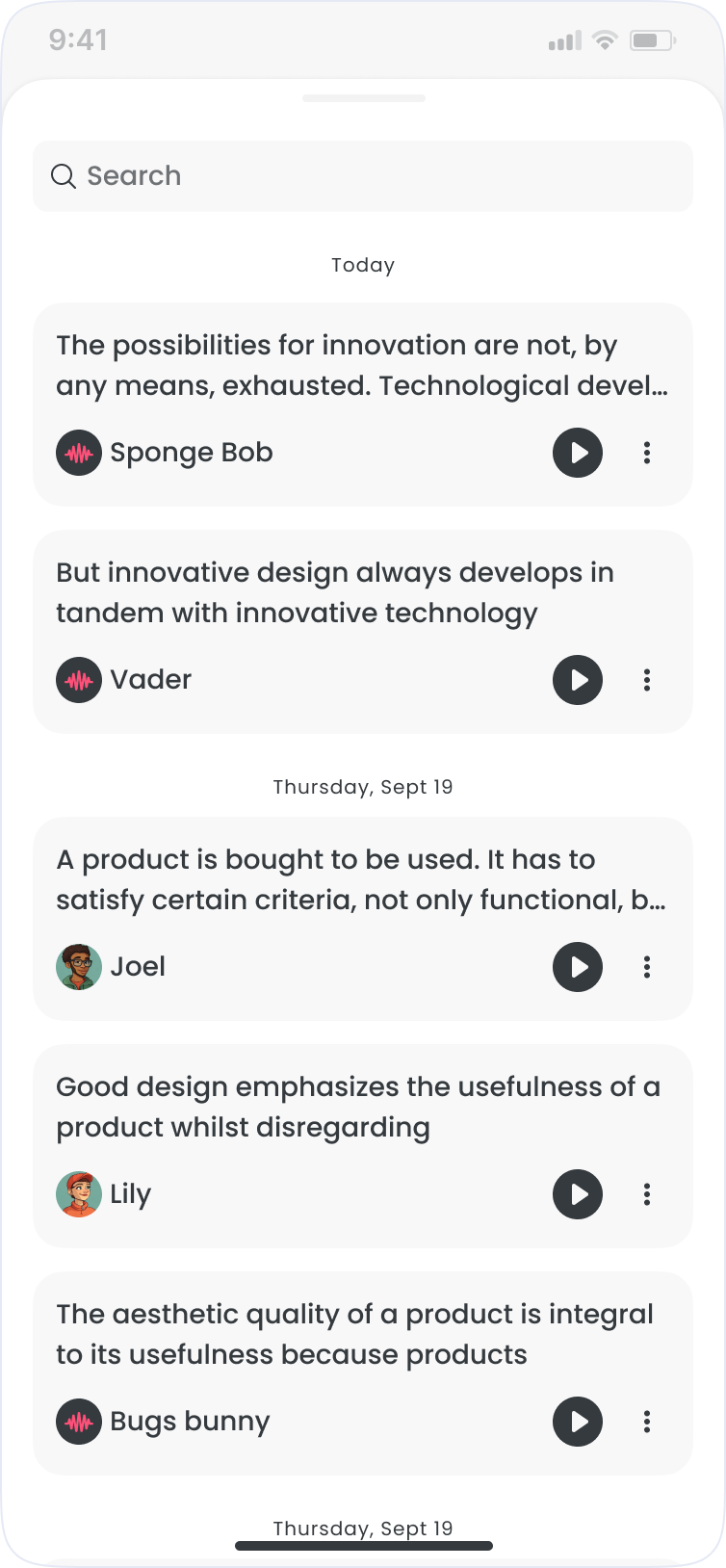Click the search magnifier icon
The width and height of the screenshot is (726, 1568).
64,176
